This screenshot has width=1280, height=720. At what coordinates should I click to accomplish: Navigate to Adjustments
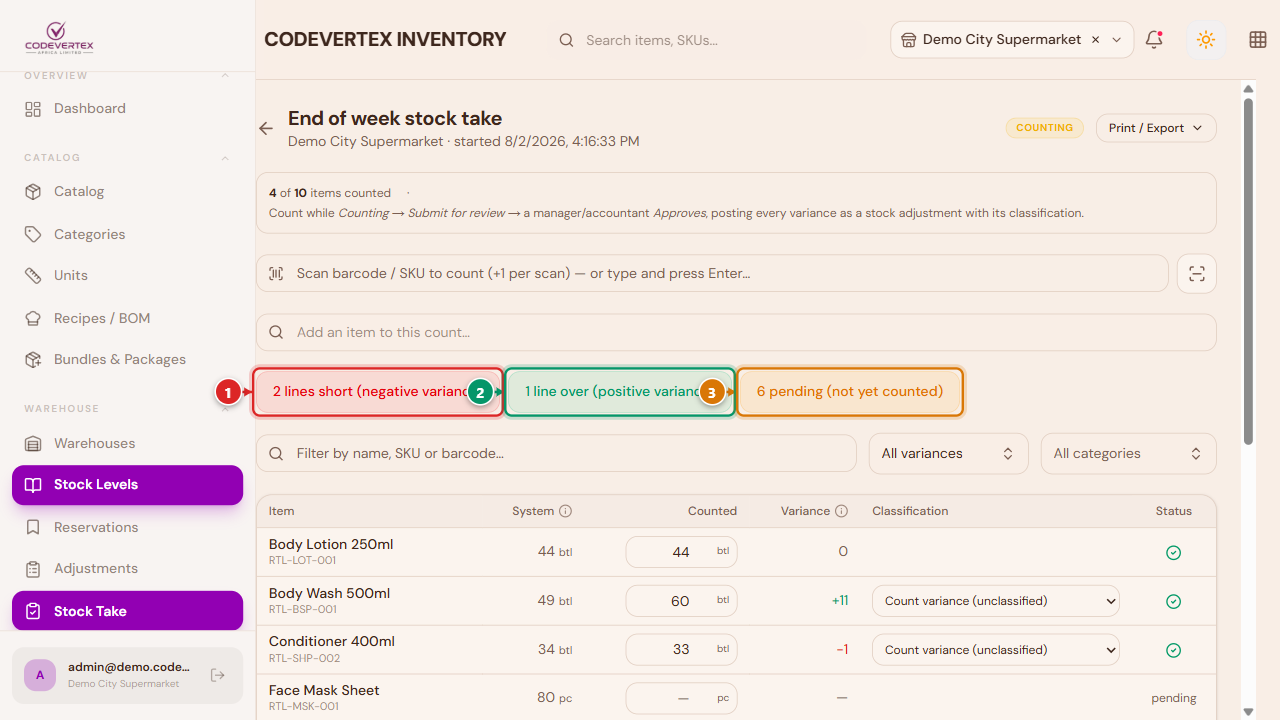[127, 569]
